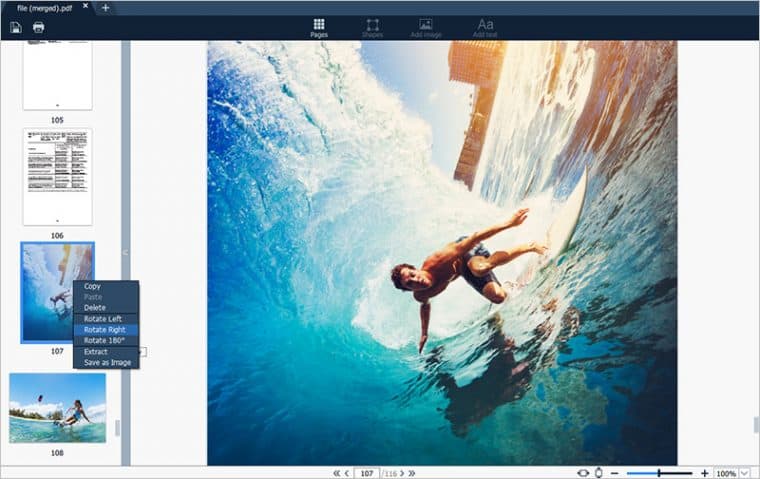Select Save as Image in context menu
Image resolution: width=760 pixels, height=479 pixels.
pyautogui.click(x=107, y=362)
